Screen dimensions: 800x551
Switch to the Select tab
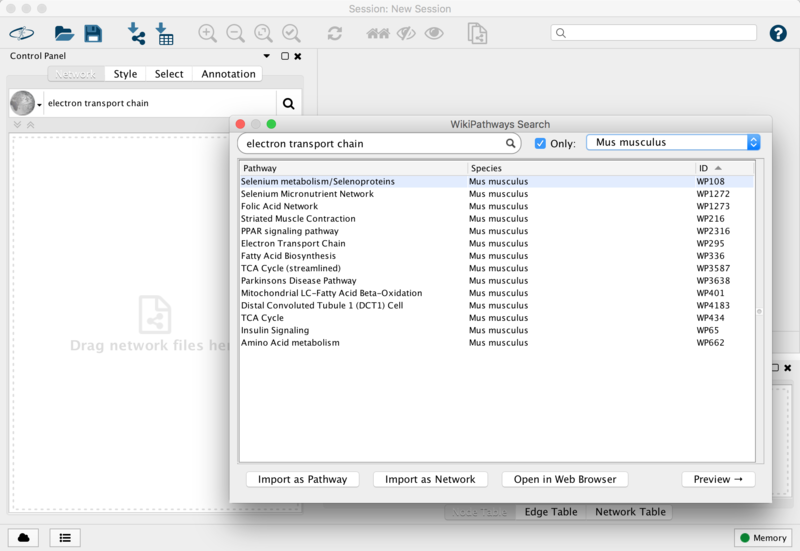click(x=169, y=74)
